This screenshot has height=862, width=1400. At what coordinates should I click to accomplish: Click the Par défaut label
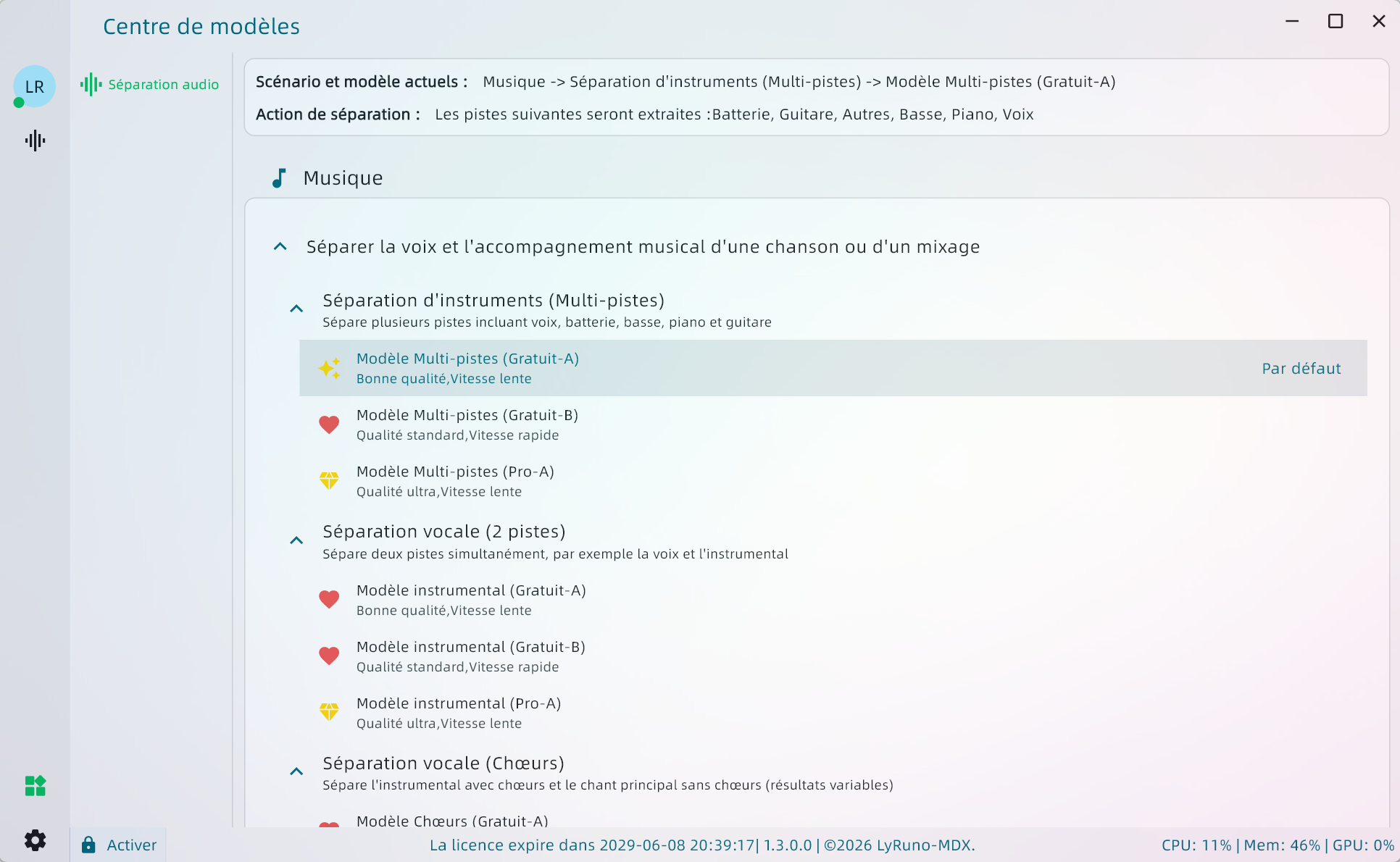point(1301,369)
